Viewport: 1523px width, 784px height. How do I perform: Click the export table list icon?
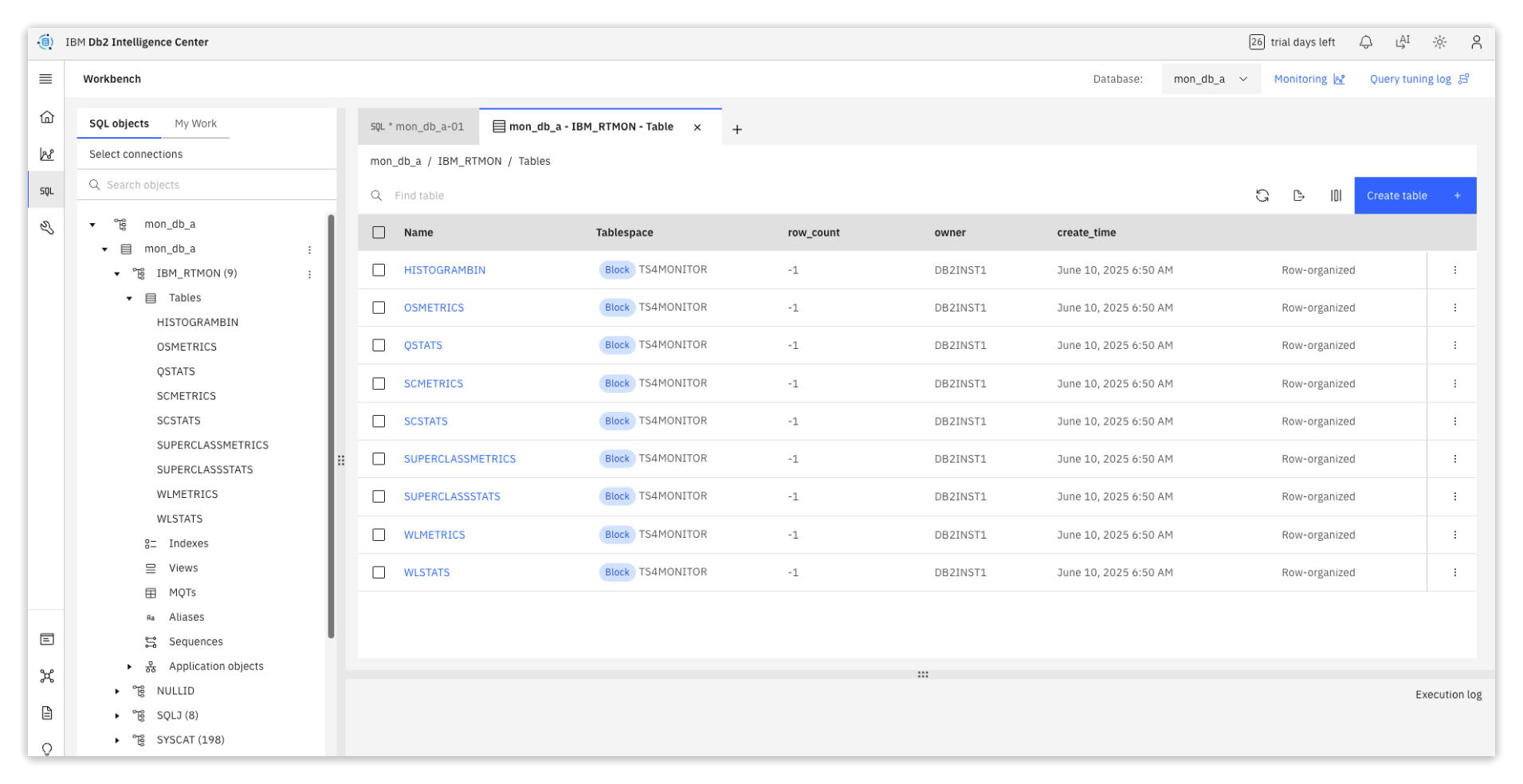tap(1298, 195)
